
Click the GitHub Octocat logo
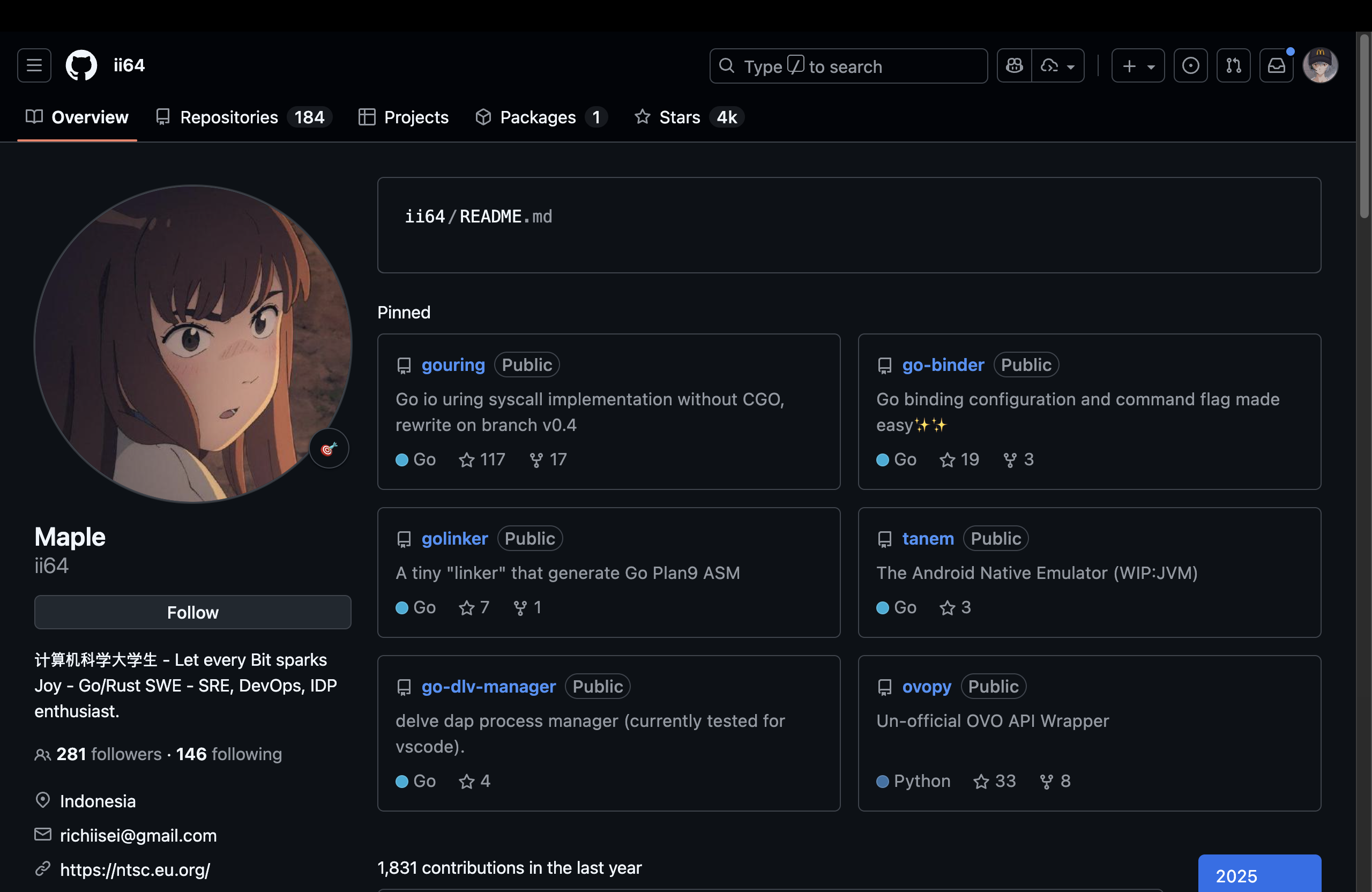click(81, 66)
